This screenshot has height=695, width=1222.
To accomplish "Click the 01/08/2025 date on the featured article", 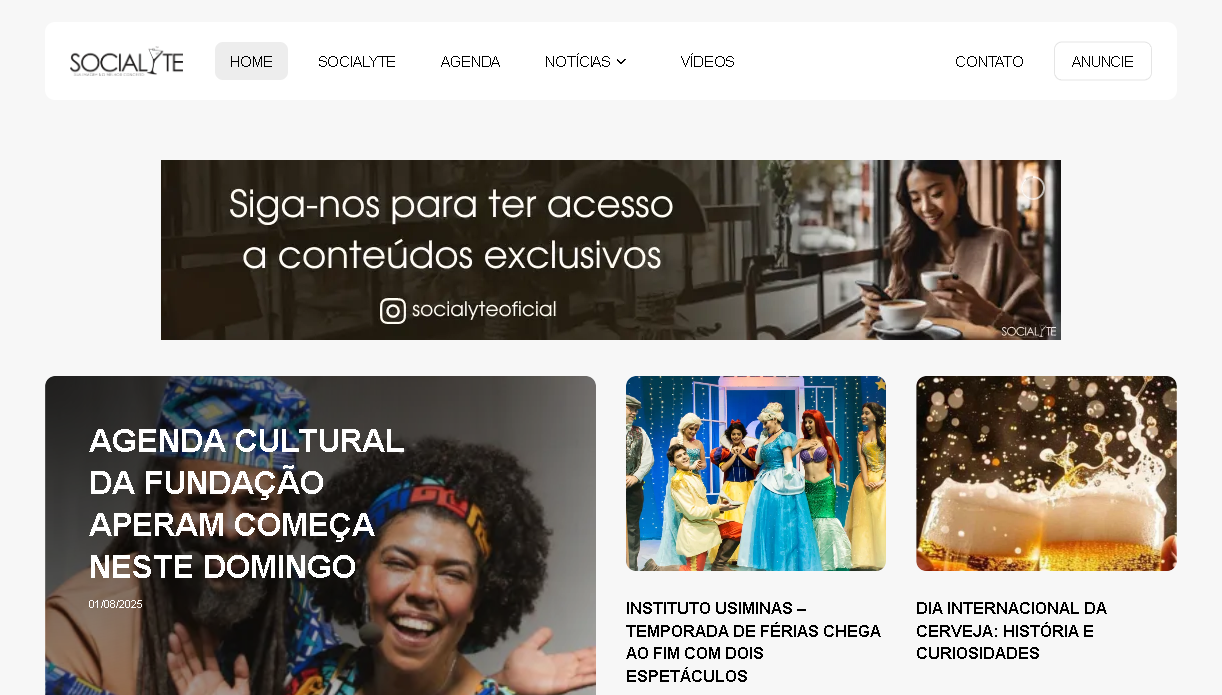I will click(116, 604).
